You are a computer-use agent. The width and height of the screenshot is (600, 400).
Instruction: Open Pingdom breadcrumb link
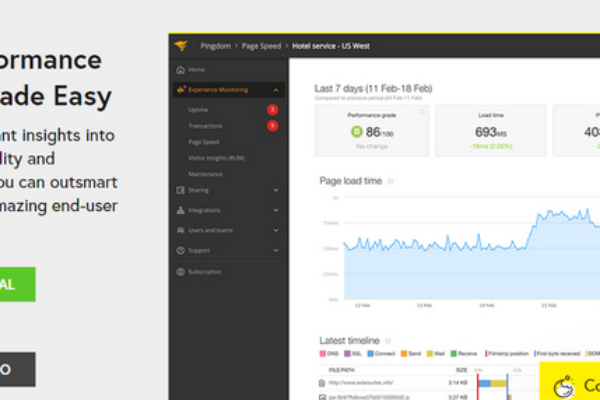pos(215,46)
